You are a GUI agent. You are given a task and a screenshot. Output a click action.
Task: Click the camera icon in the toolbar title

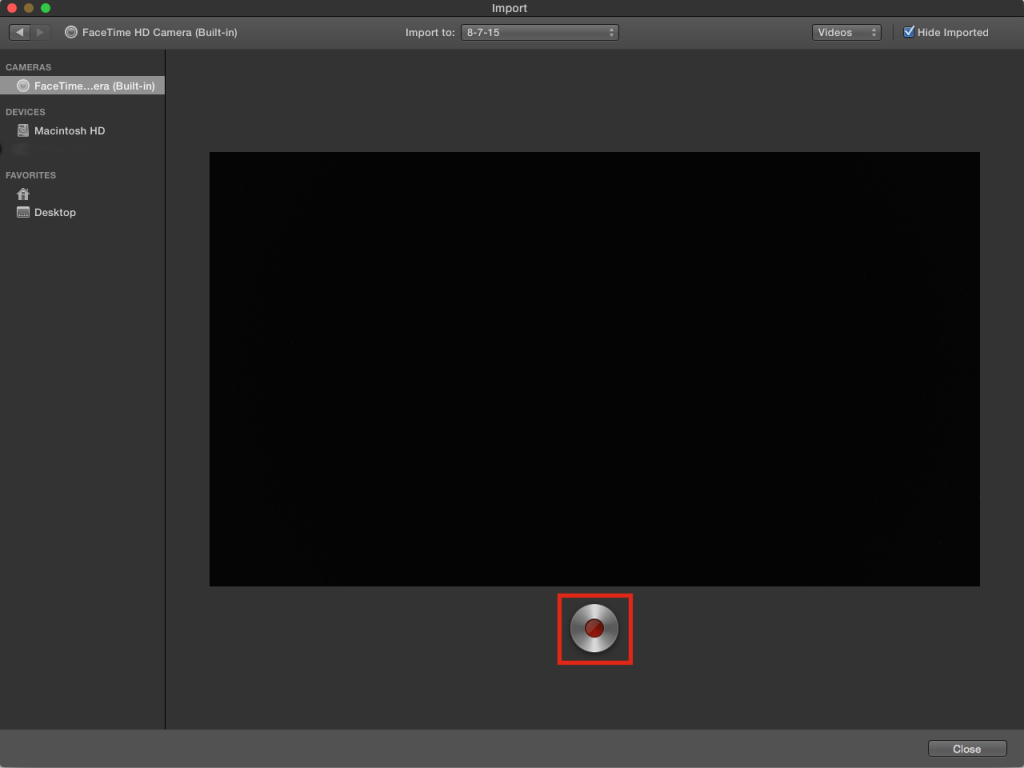click(71, 32)
